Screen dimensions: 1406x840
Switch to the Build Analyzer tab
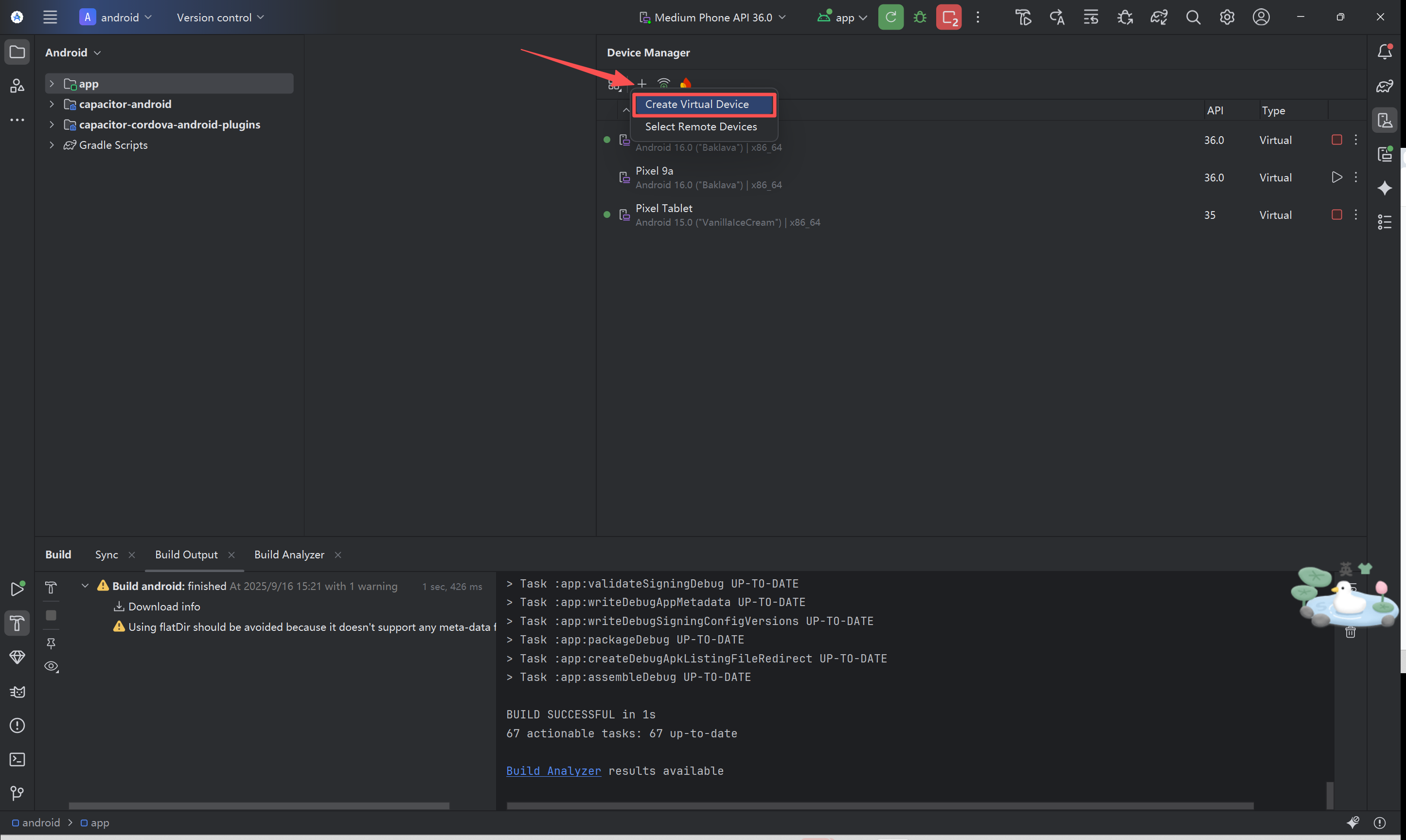pyautogui.click(x=289, y=554)
